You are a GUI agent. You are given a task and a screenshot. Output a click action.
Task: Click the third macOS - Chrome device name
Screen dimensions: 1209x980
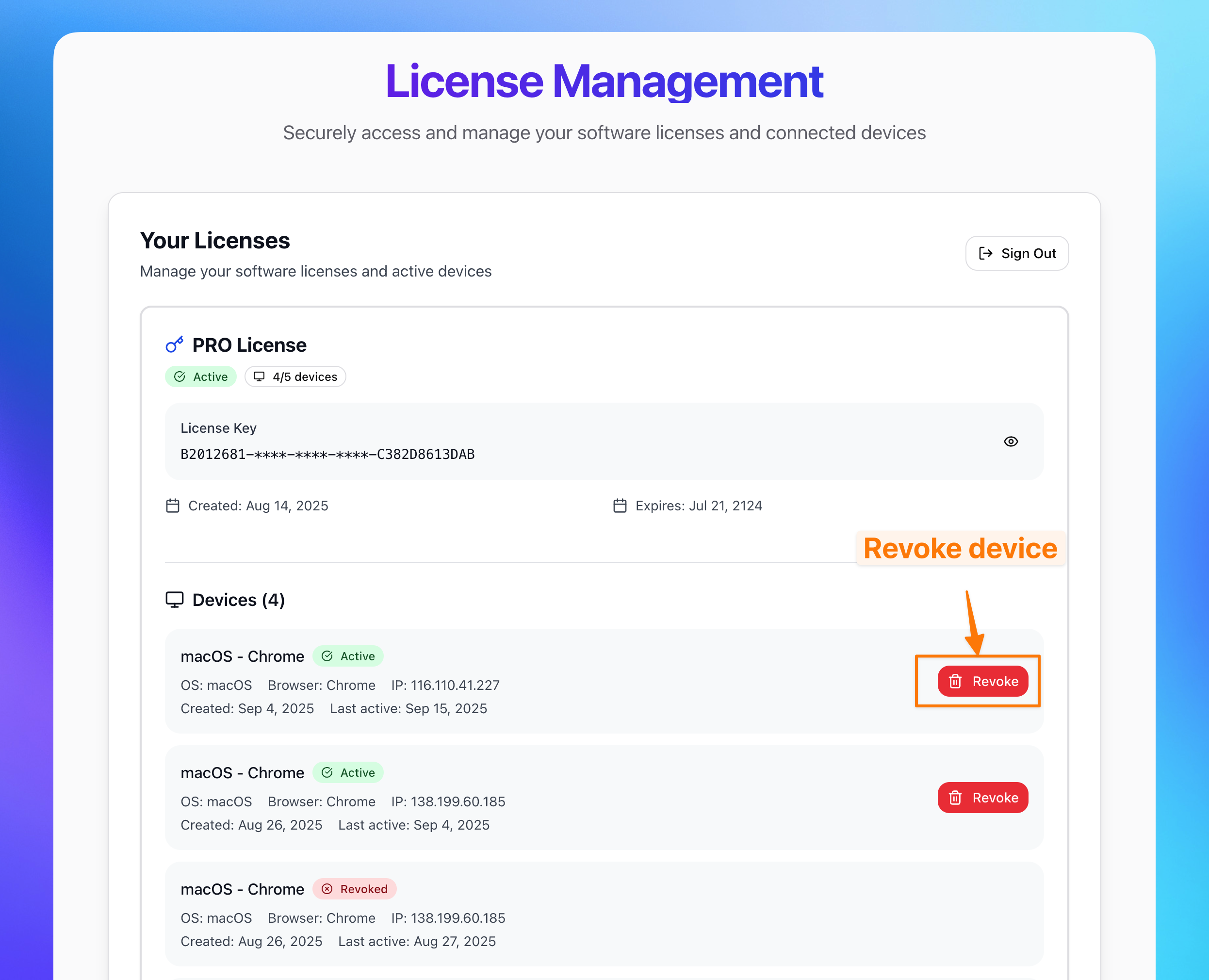[x=242, y=889]
